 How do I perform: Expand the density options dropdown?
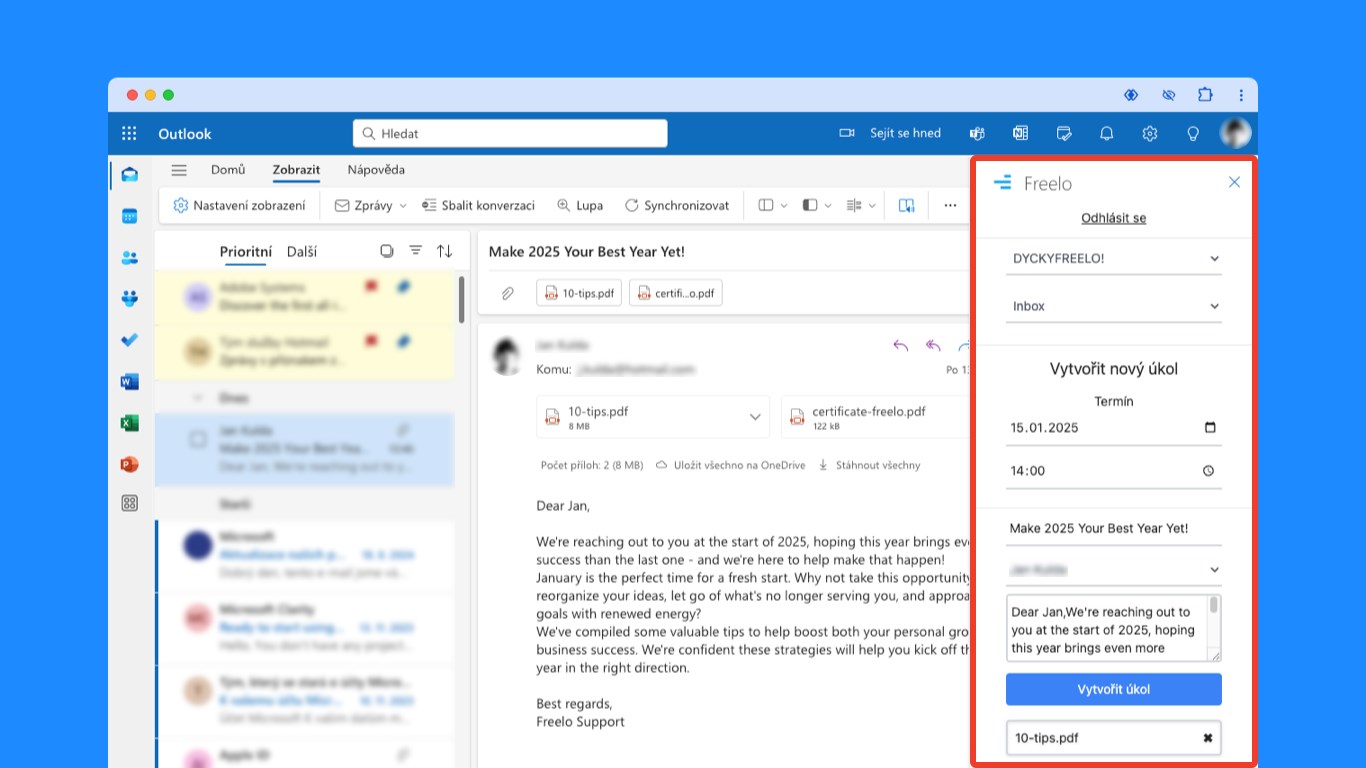(872, 205)
